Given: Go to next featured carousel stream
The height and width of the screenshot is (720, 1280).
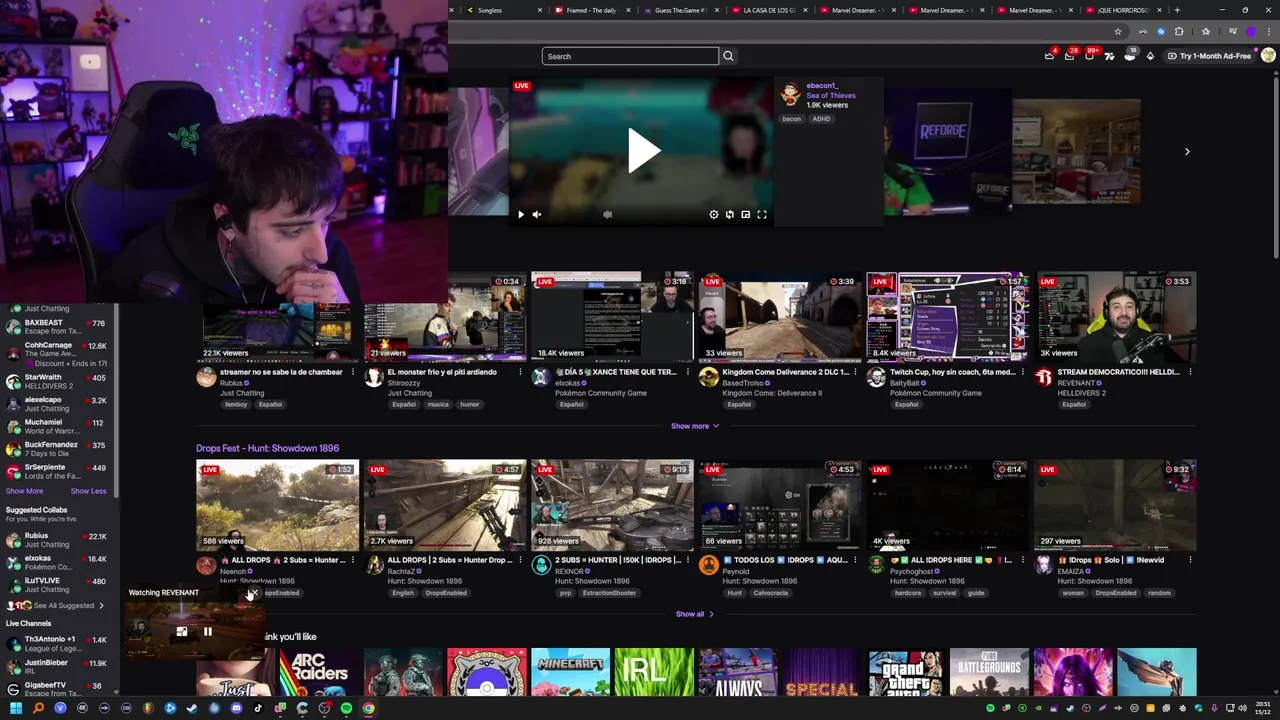Looking at the screenshot, I should point(1187,152).
